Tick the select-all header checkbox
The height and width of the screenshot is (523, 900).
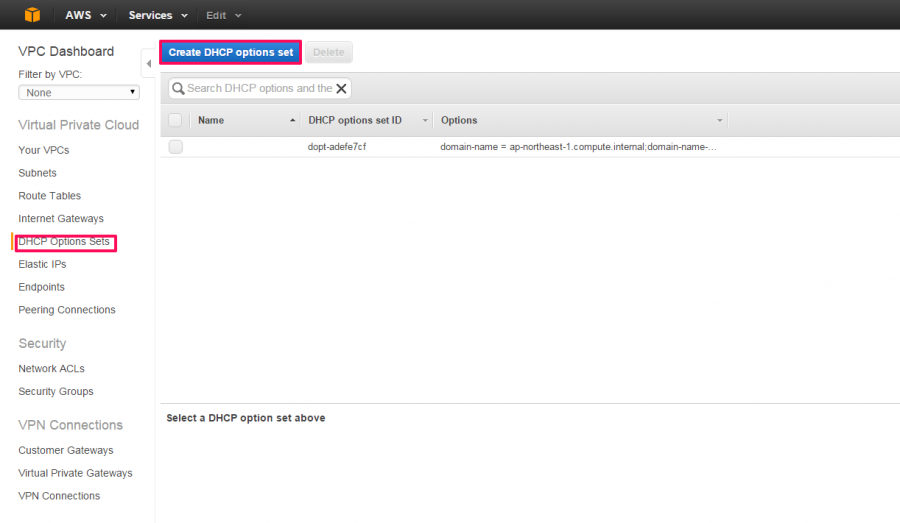click(175, 120)
